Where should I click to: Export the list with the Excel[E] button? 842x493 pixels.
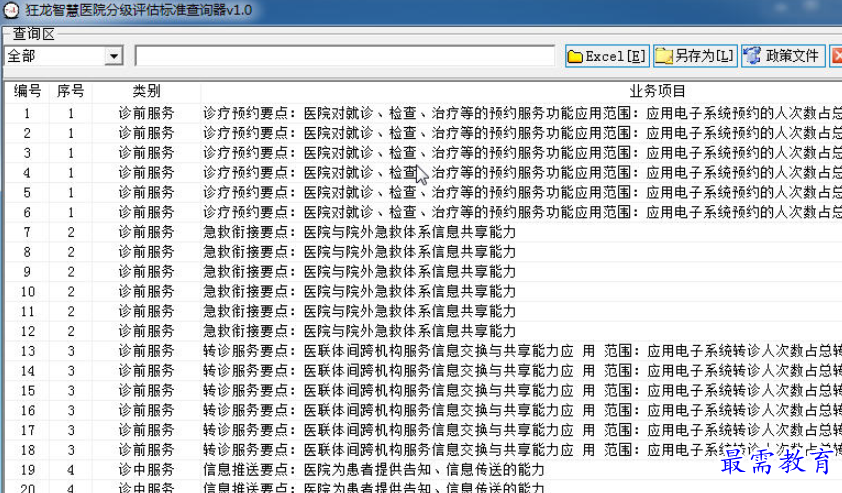point(607,56)
